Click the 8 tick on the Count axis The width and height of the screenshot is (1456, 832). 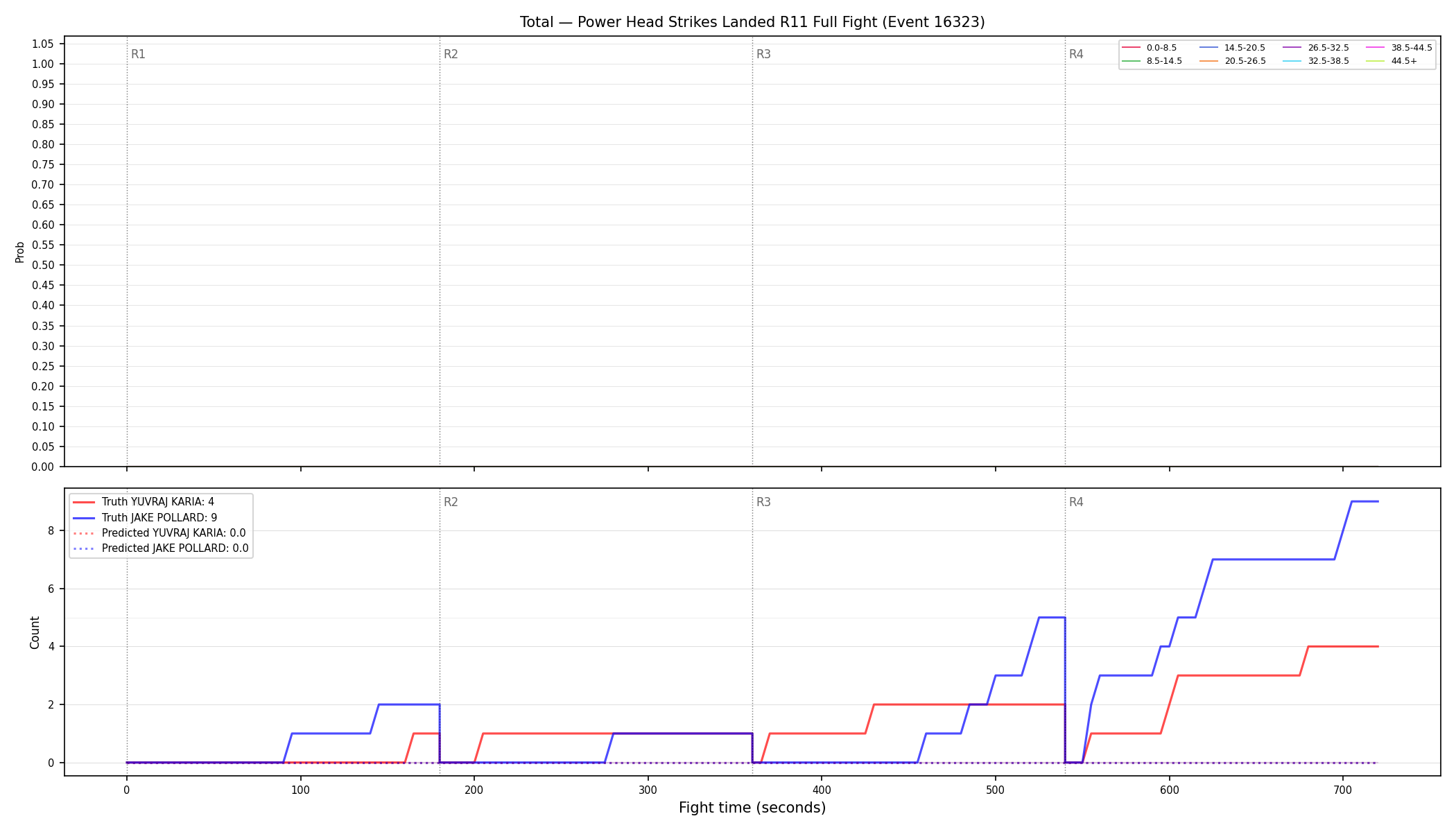coord(51,531)
